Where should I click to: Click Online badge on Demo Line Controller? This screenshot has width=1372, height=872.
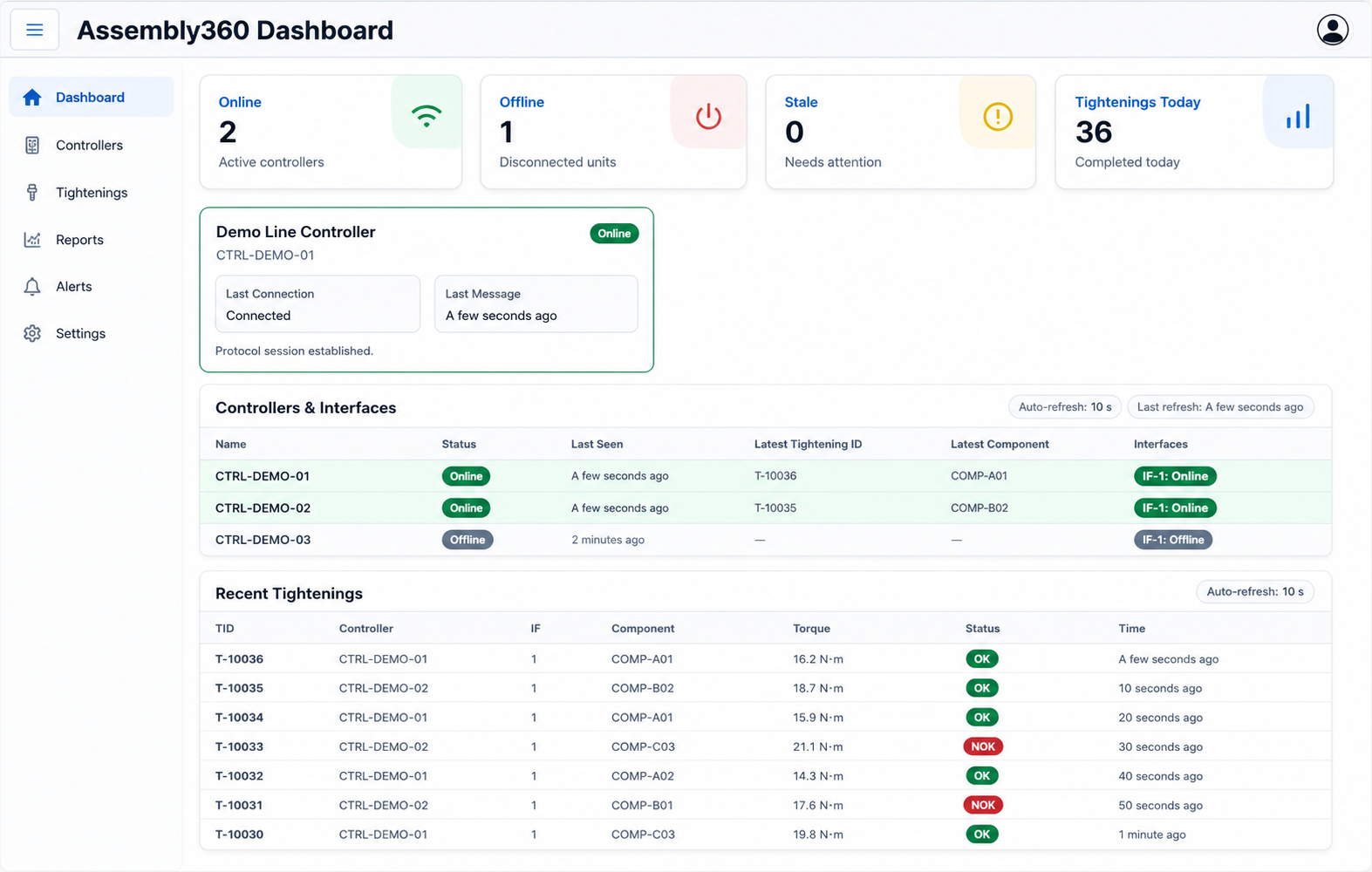point(614,234)
